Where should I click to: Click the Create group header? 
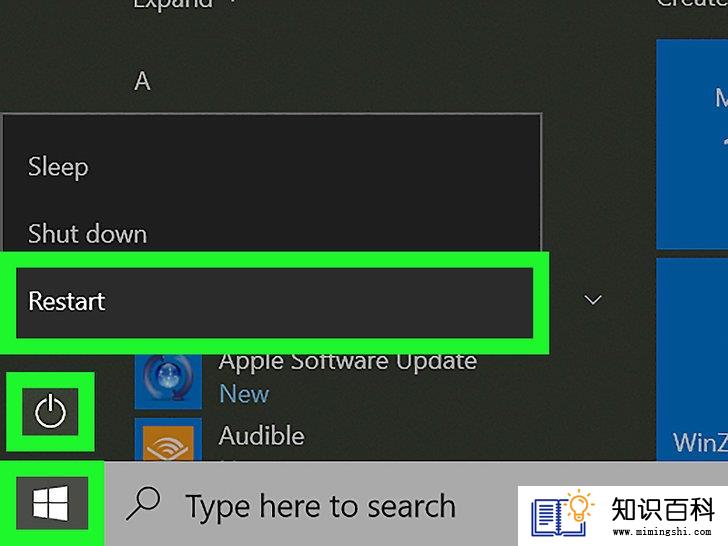(x=692, y=4)
